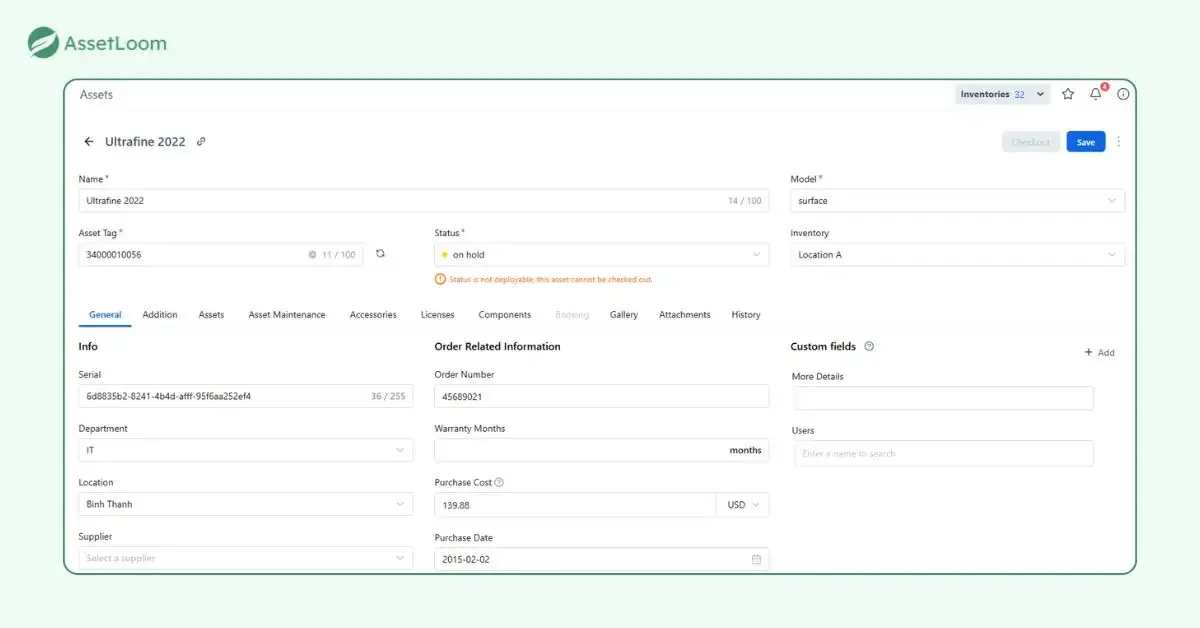Regenerate asset tag with refresh icon

(380, 254)
